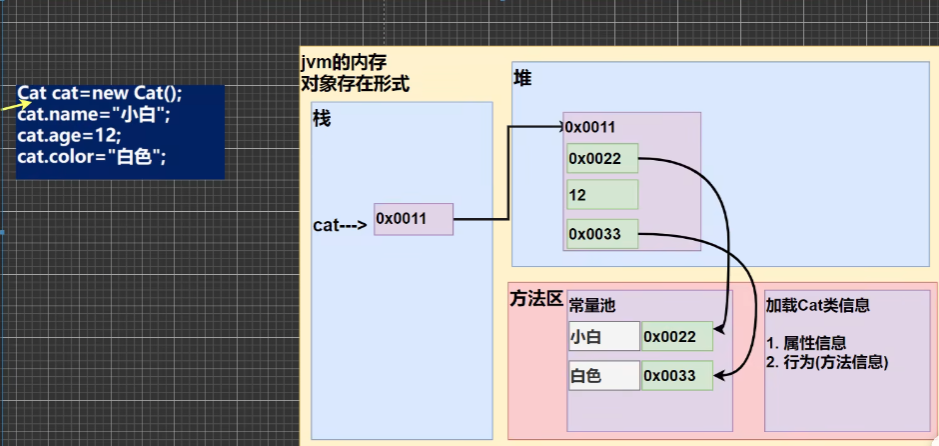Select the 栈 stack label

pyautogui.click(x=322, y=119)
